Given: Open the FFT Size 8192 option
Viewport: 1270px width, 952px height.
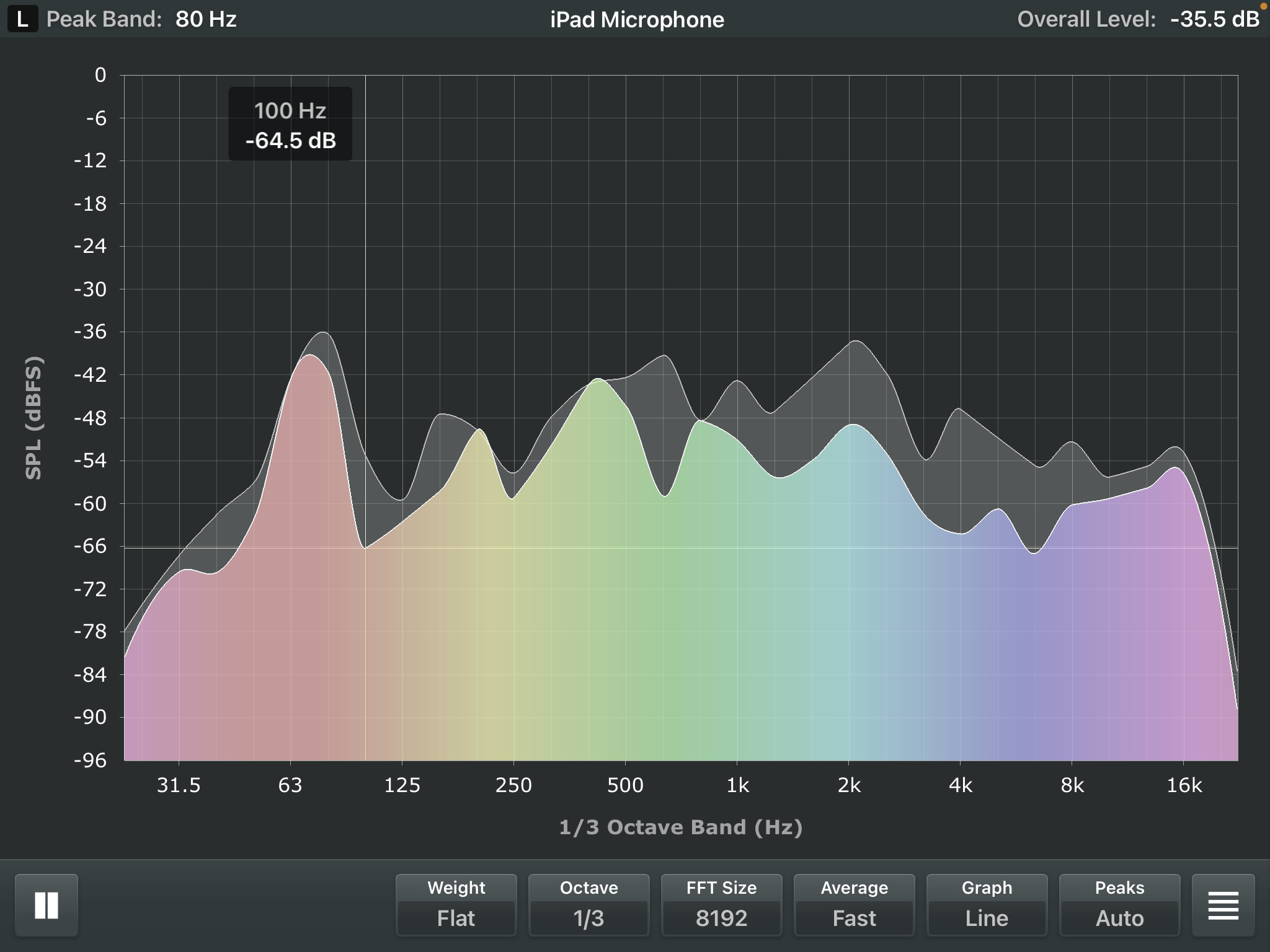Looking at the screenshot, I should (x=721, y=906).
